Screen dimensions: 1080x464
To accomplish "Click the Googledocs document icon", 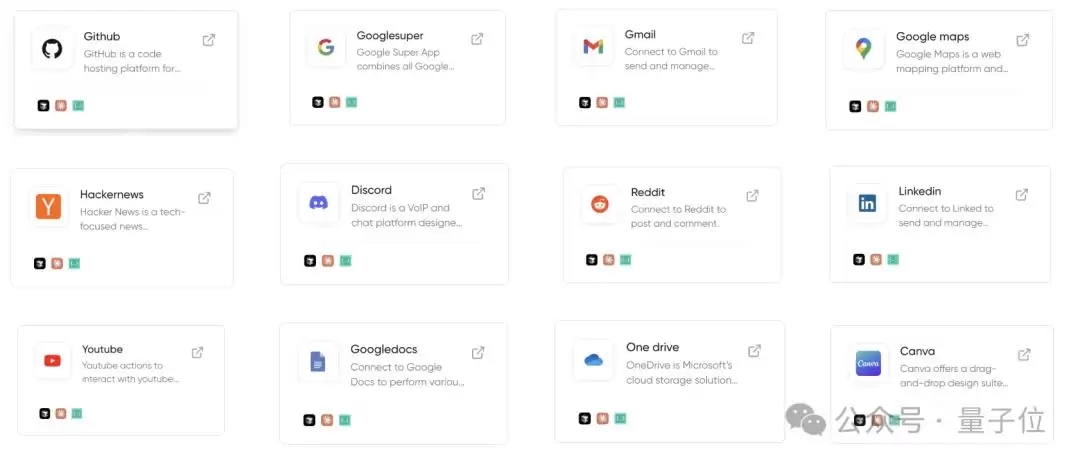I will coord(318,361).
